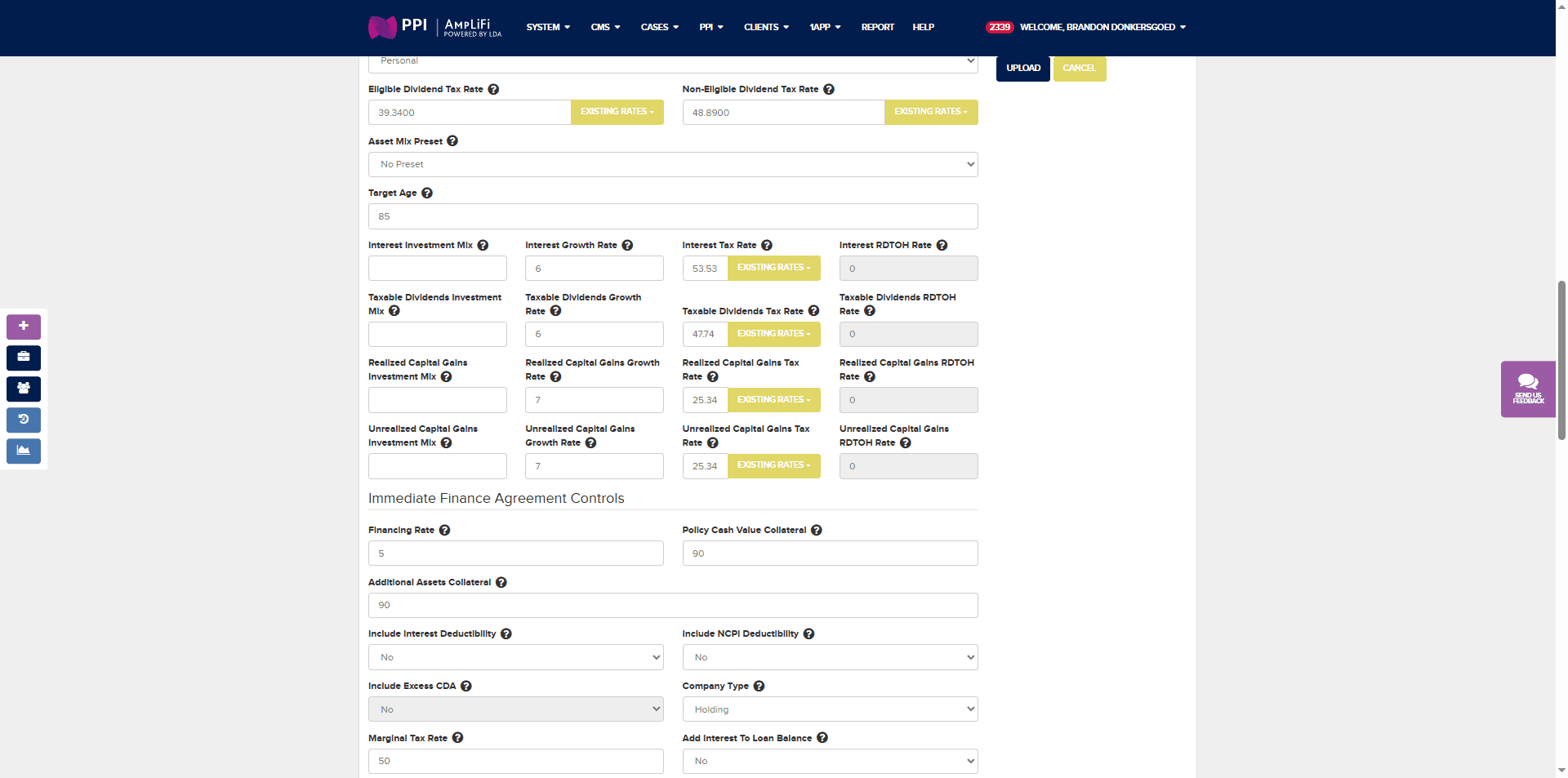Viewport: 1568px width, 778px height.
Task: Open Welcome Brandon Donkersgoed user menu
Action: point(1102,27)
